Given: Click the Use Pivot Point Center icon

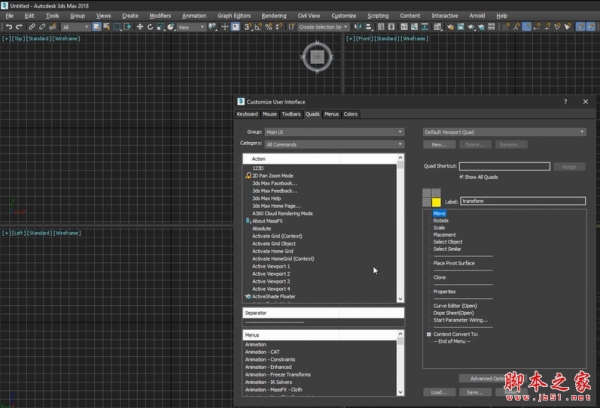Looking at the screenshot, I should (x=212, y=27).
